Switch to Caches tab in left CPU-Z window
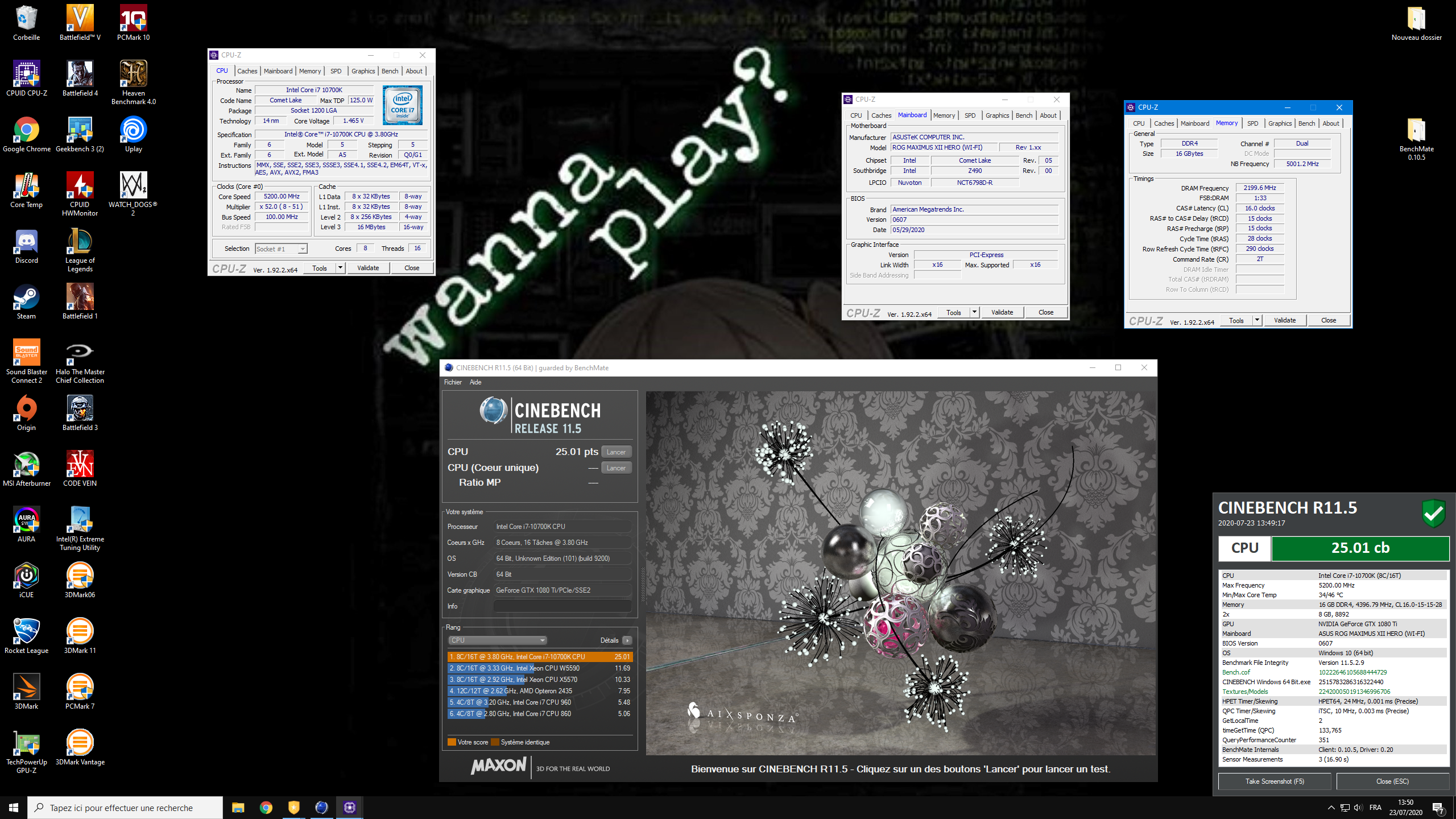 [247, 71]
